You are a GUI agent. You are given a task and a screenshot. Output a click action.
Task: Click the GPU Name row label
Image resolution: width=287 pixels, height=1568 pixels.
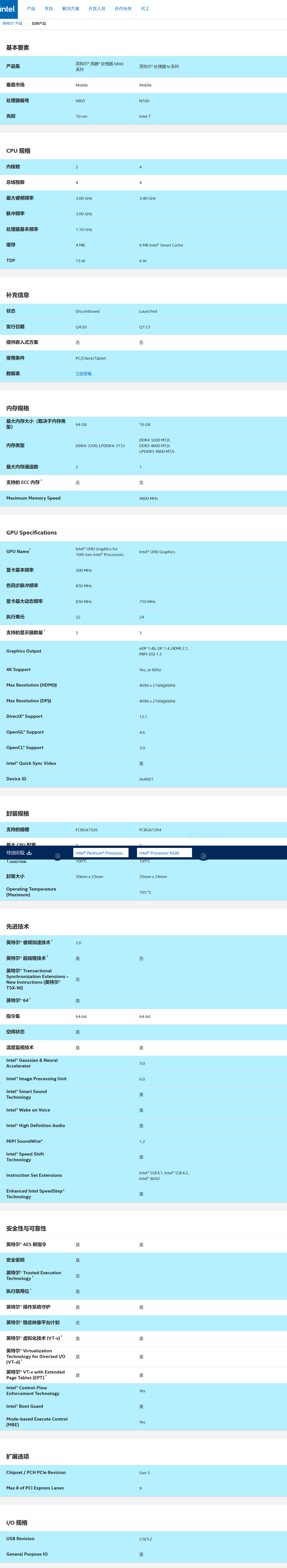18,551
